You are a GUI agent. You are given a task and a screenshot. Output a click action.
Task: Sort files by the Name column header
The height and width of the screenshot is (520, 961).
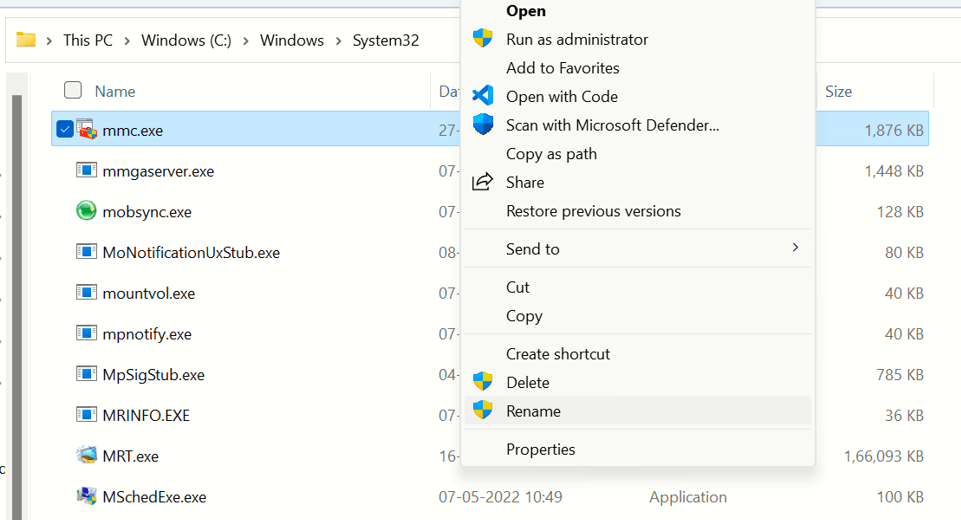115,91
